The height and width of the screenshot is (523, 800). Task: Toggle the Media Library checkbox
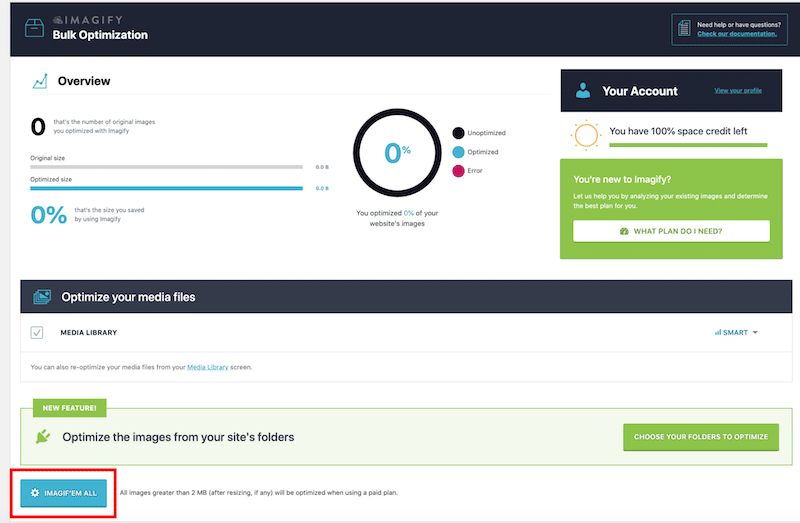pyautogui.click(x=37, y=333)
